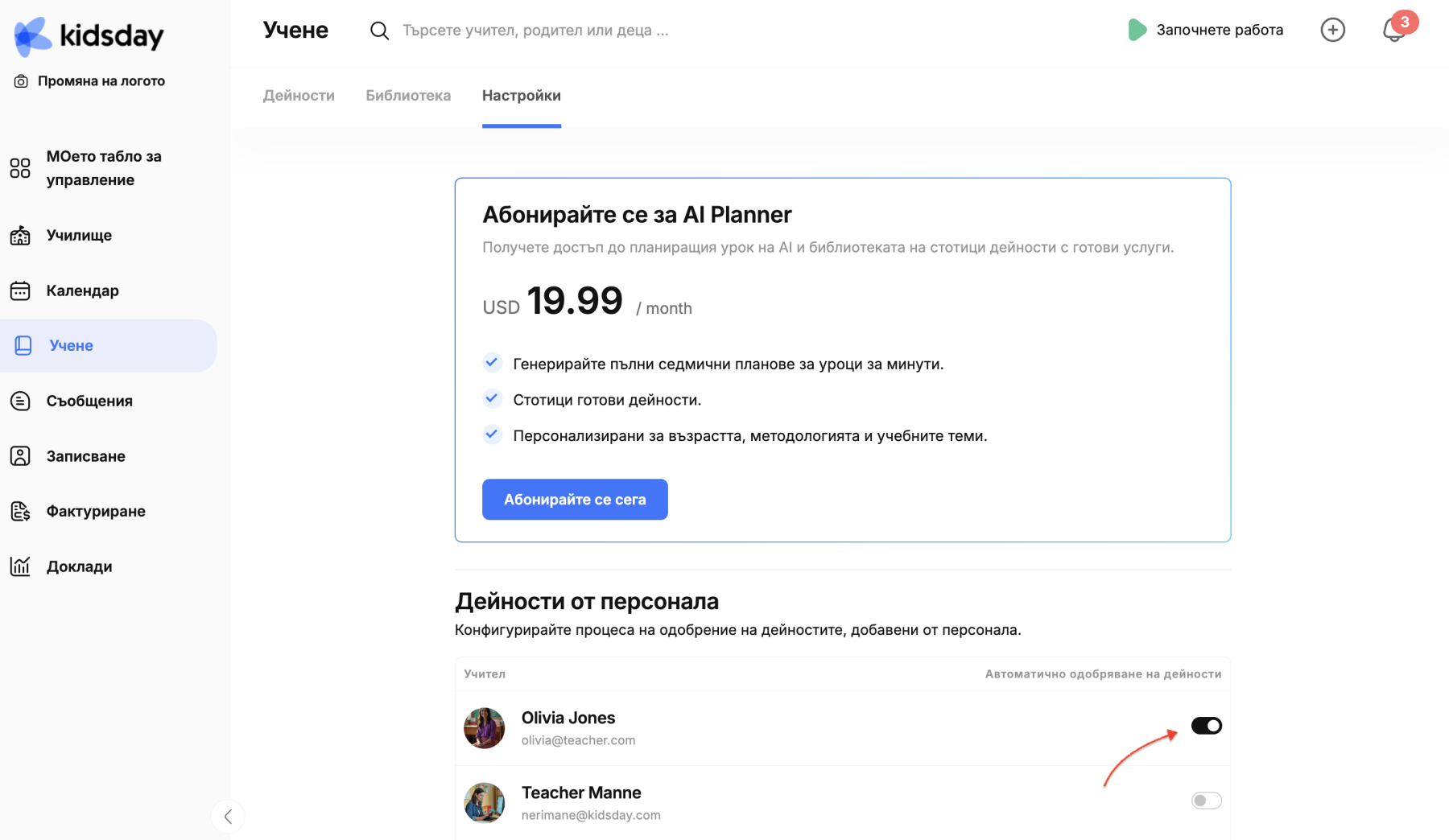Image resolution: width=1449 pixels, height=840 pixels.
Task: Open Записване in the sidebar
Action: [85, 456]
